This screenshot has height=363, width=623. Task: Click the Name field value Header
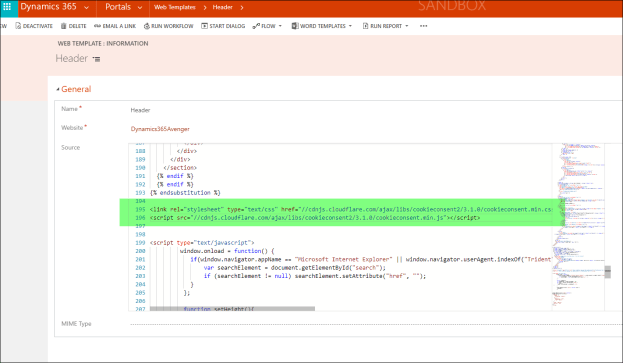(140, 110)
